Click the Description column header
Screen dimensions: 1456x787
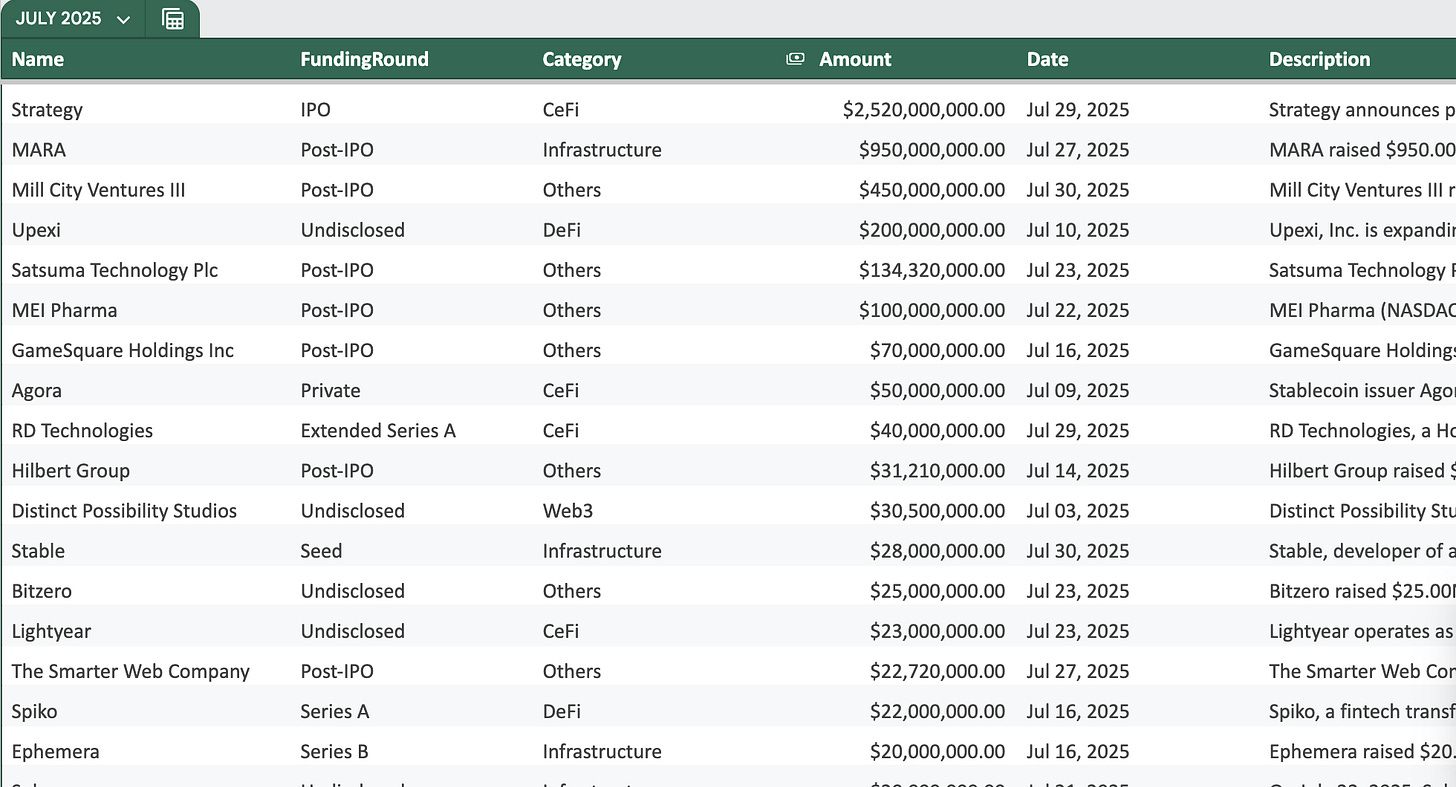(x=1319, y=59)
